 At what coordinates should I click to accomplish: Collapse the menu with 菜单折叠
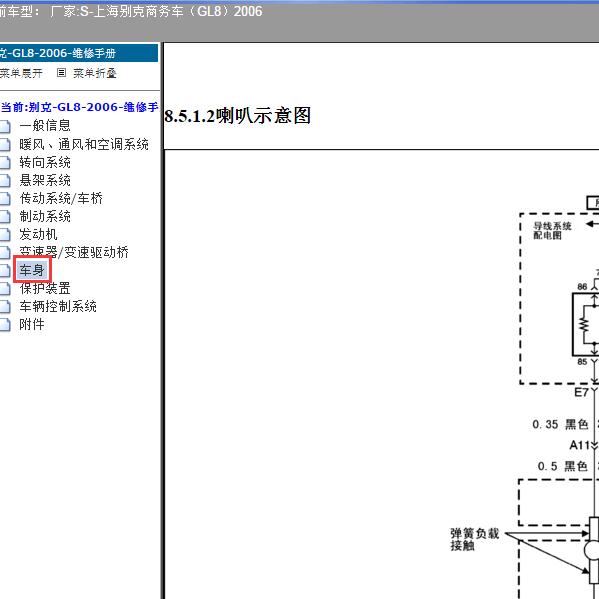tap(94, 73)
